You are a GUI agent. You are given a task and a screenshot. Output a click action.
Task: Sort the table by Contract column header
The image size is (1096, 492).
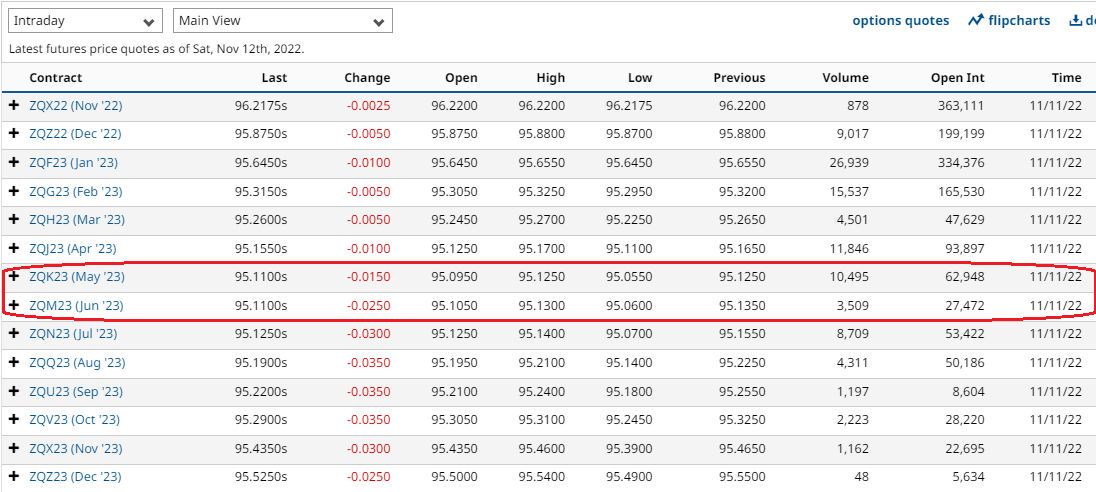(x=56, y=78)
